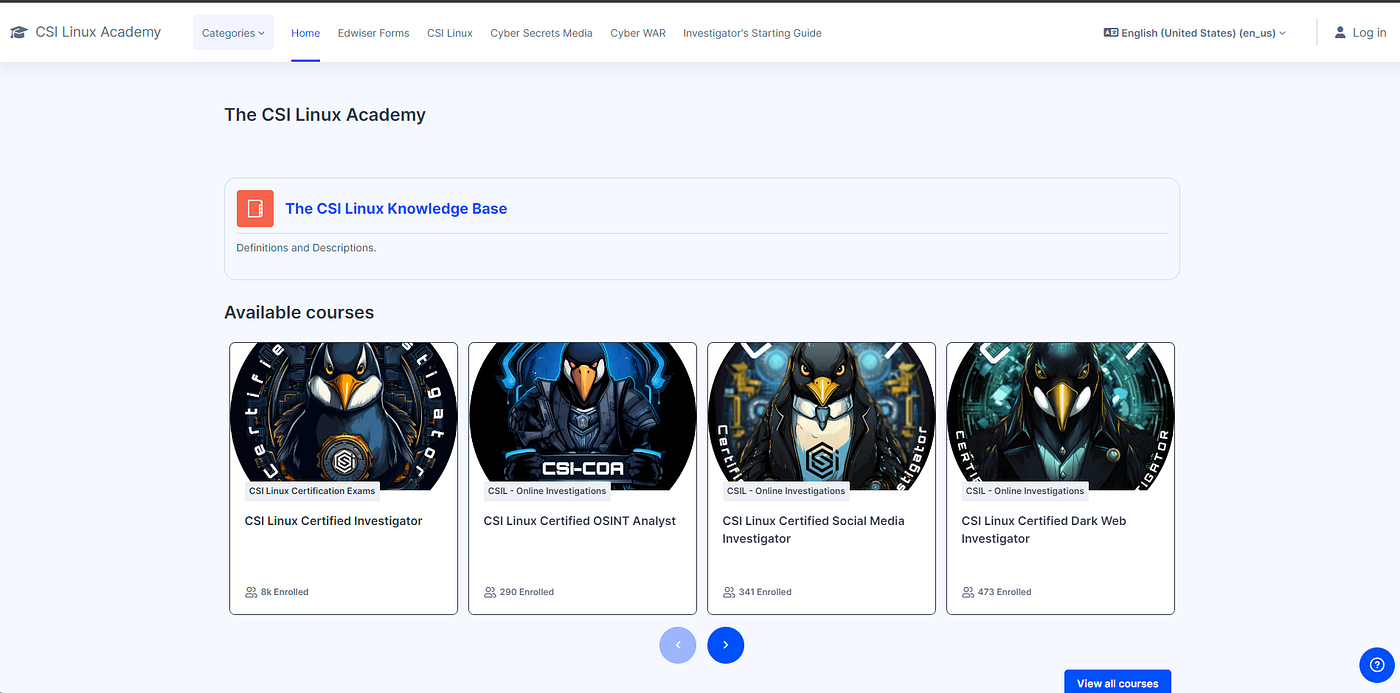Click the Definitions and Descriptions text
The width and height of the screenshot is (1400, 693).
[x=306, y=247]
